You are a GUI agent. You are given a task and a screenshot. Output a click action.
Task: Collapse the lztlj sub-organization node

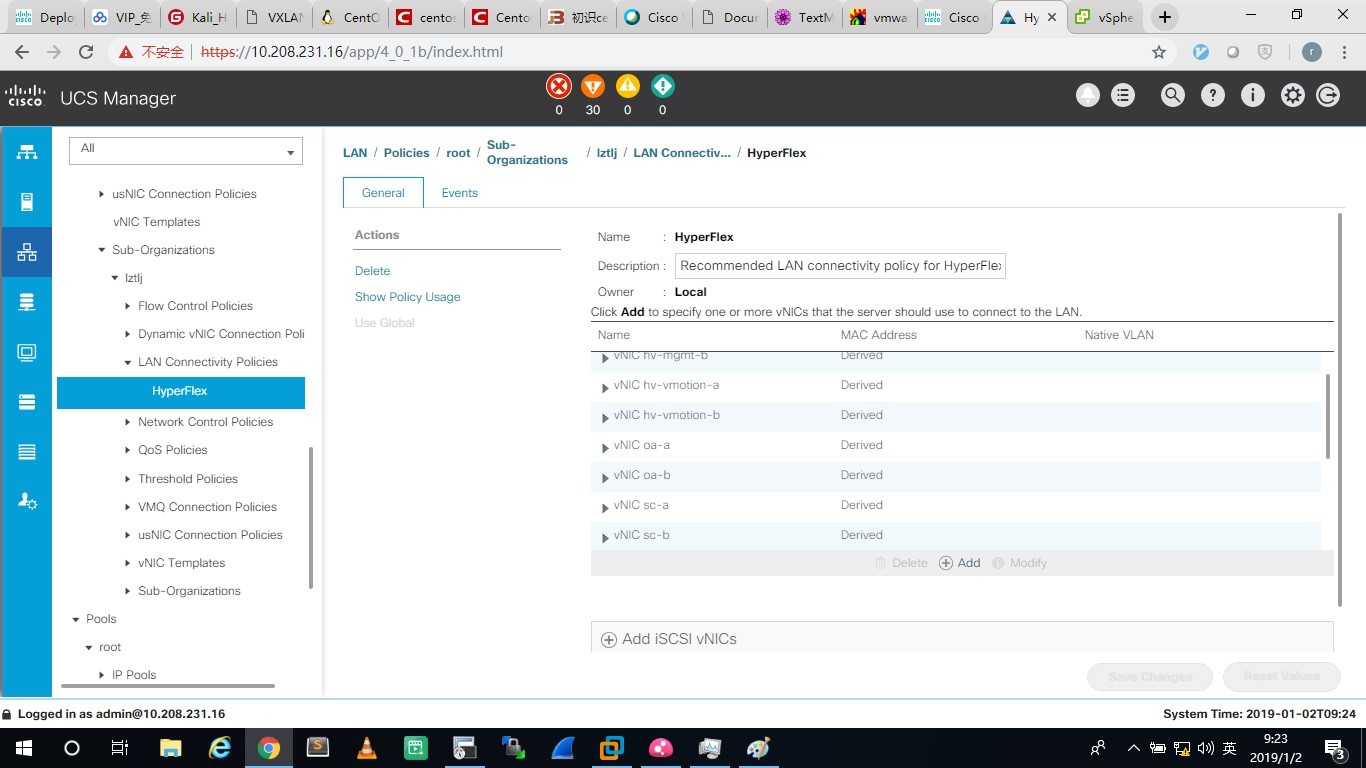[115, 278]
